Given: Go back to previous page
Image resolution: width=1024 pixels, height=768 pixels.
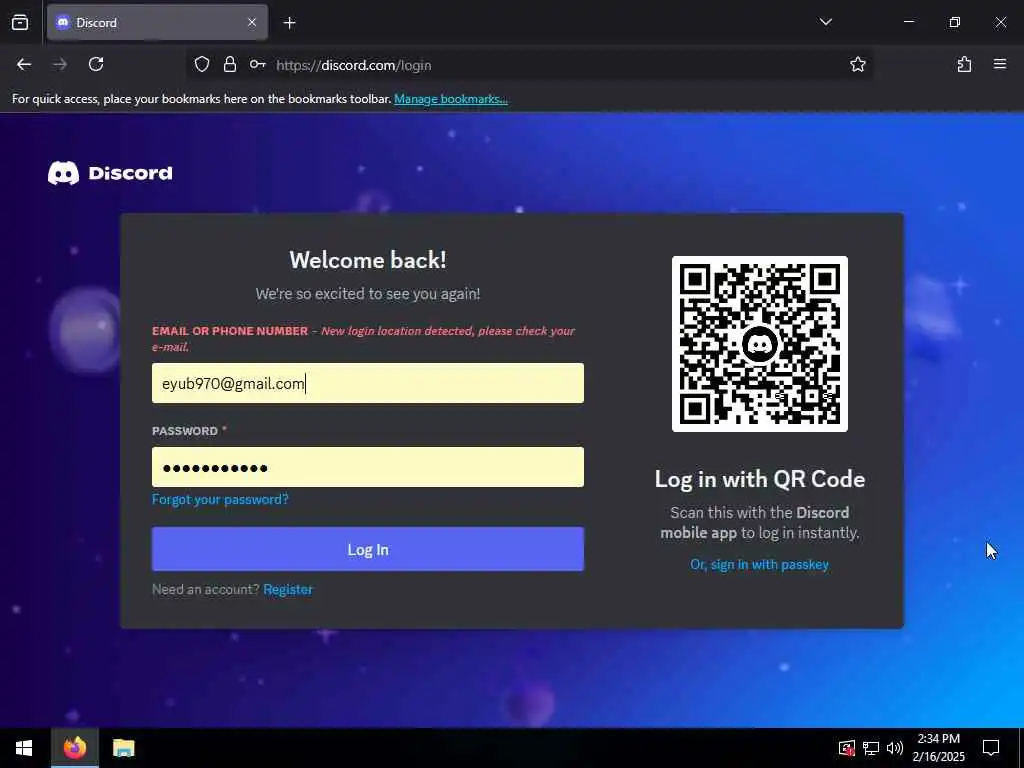Looking at the screenshot, I should click(x=24, y=64).
